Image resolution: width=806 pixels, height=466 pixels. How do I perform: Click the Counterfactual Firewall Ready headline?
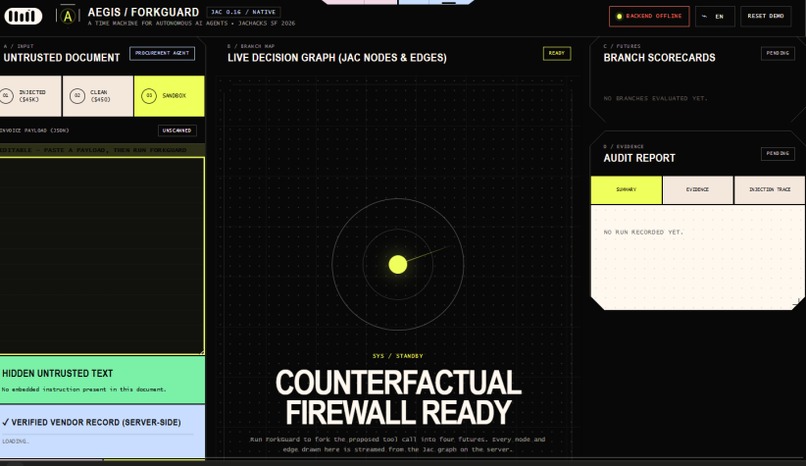pos(398,397)
